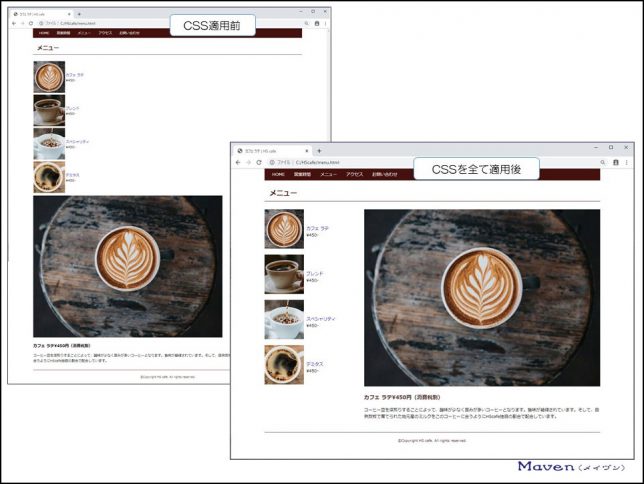Select the page tab in the front browser window
Viewport: 644px width, 484px height.
(x=271, y=151)
